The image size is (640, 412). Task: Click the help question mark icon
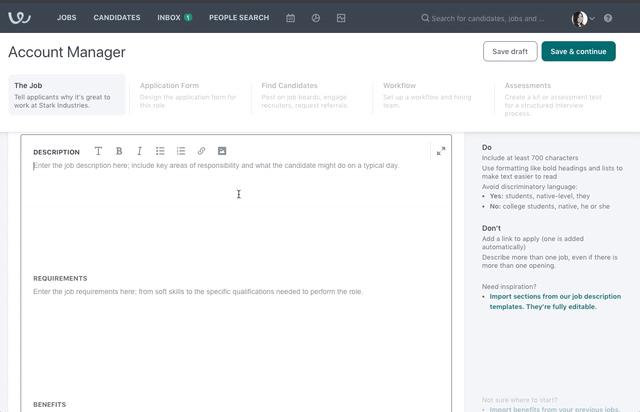608,18
